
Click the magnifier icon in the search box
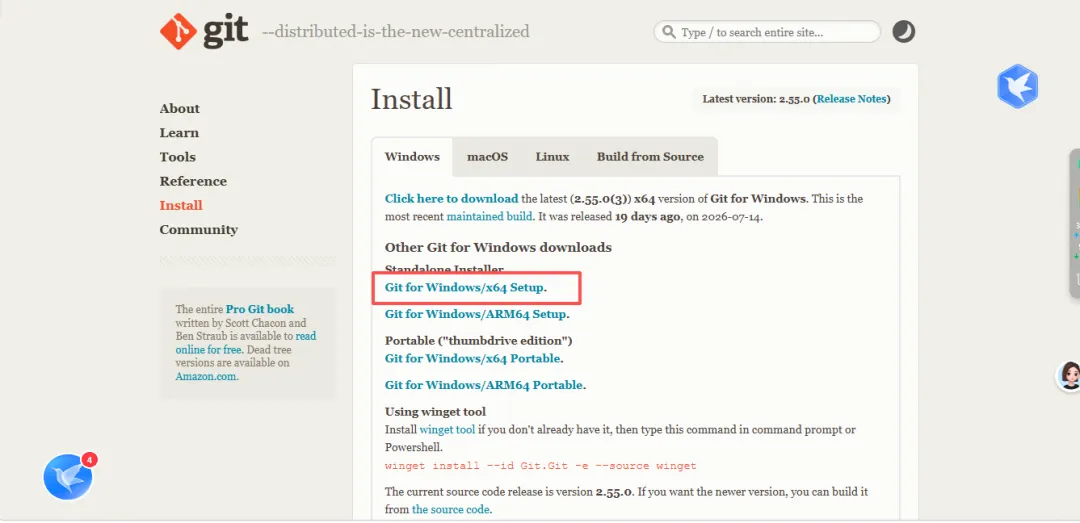pyautogui.click(x=668, y=32)
